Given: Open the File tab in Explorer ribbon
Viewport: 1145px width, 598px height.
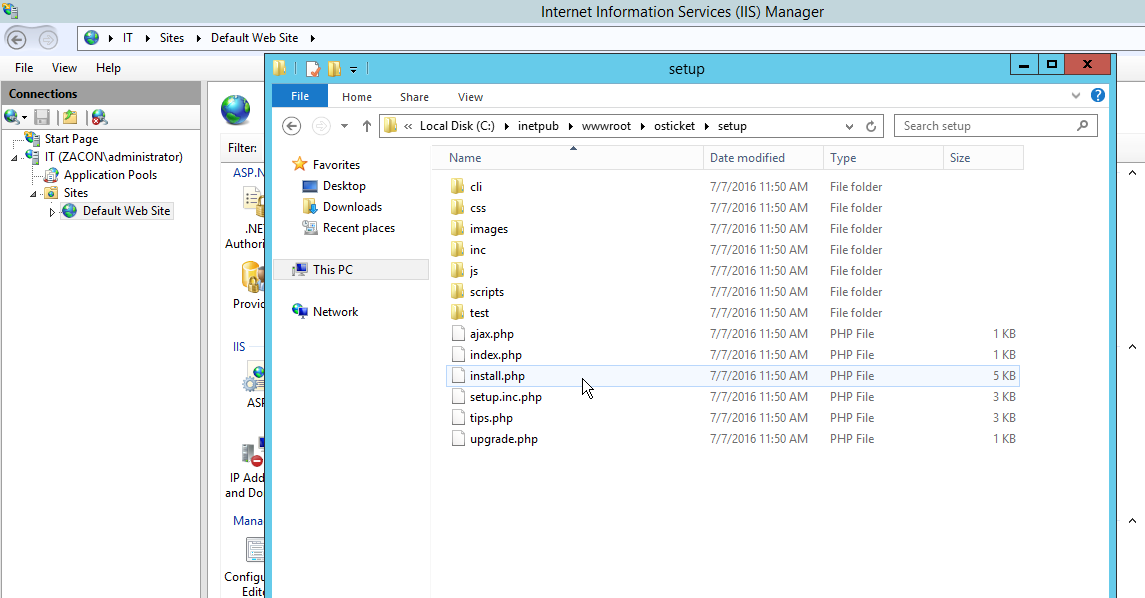Looking at the screenshot, I should click(x=300, y=96).
